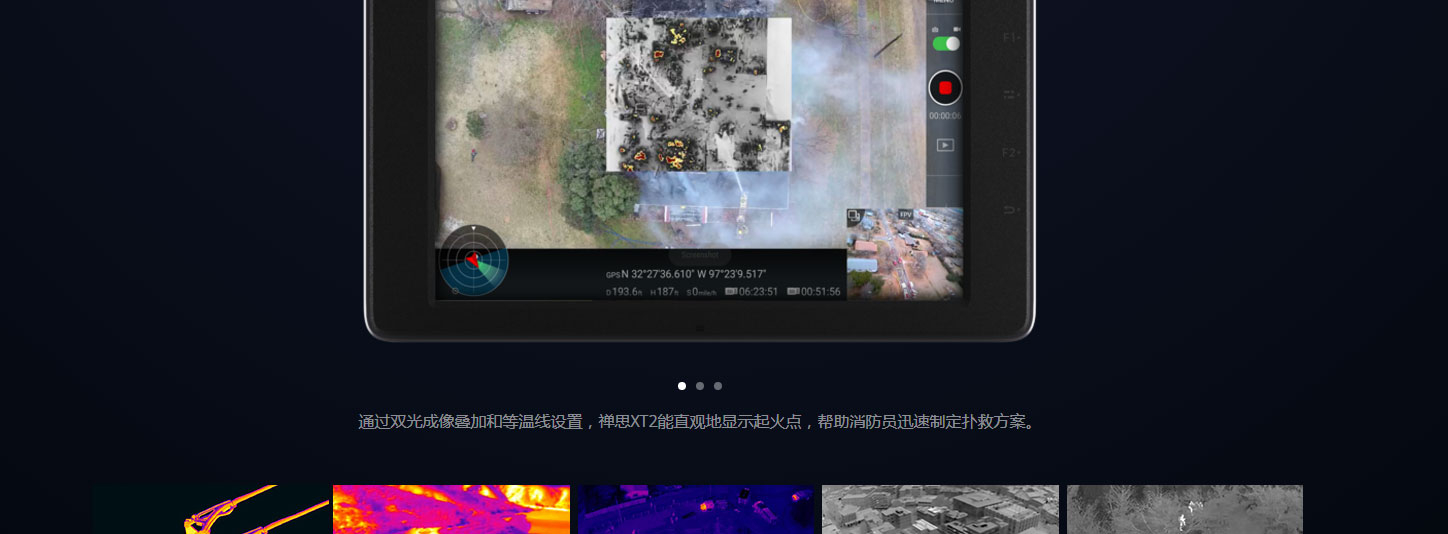Open the blue-purple thermal thumbnail
The width and height of the screenshot is (1448, 534).
point(696,510)
